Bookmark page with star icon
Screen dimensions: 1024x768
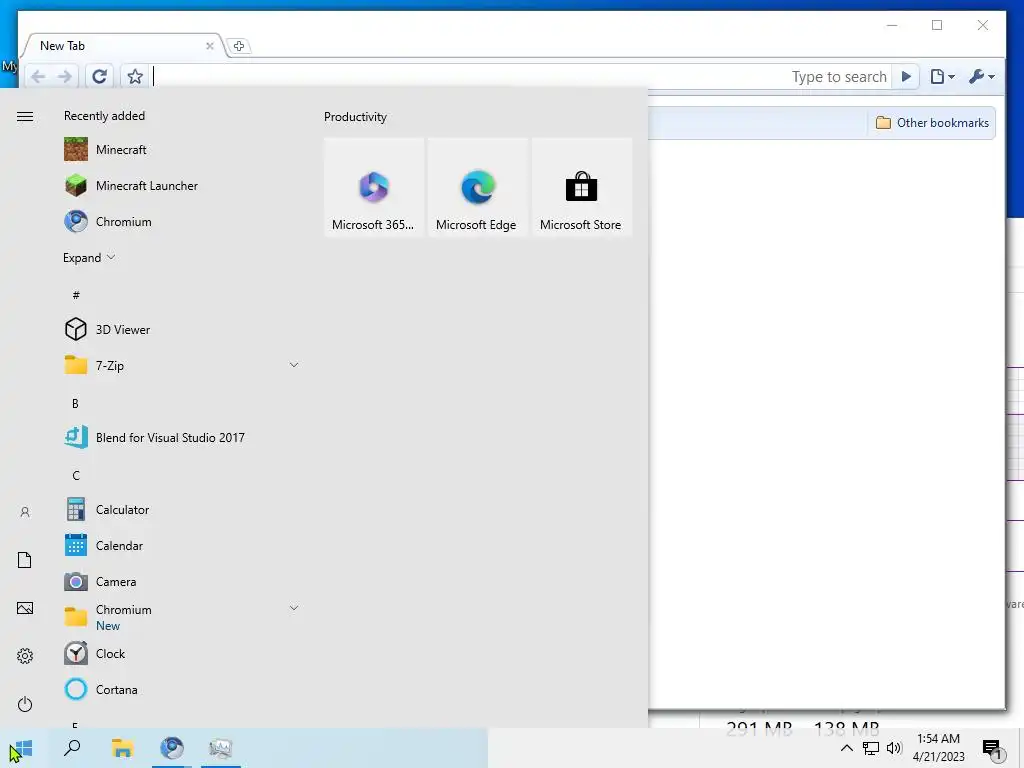click(x=135, y=76)
